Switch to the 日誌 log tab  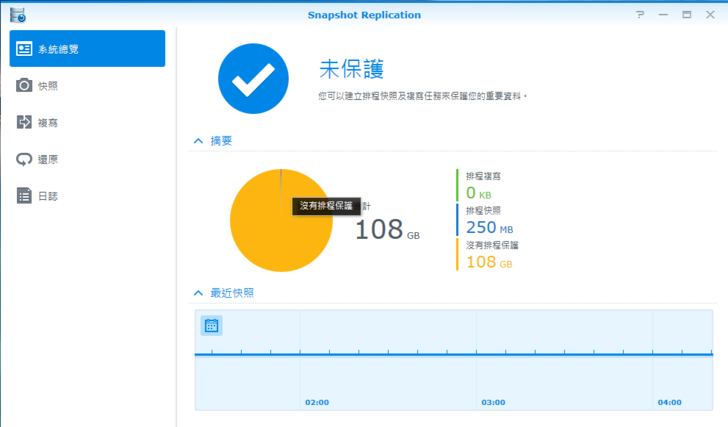click(x=48, y=196)
